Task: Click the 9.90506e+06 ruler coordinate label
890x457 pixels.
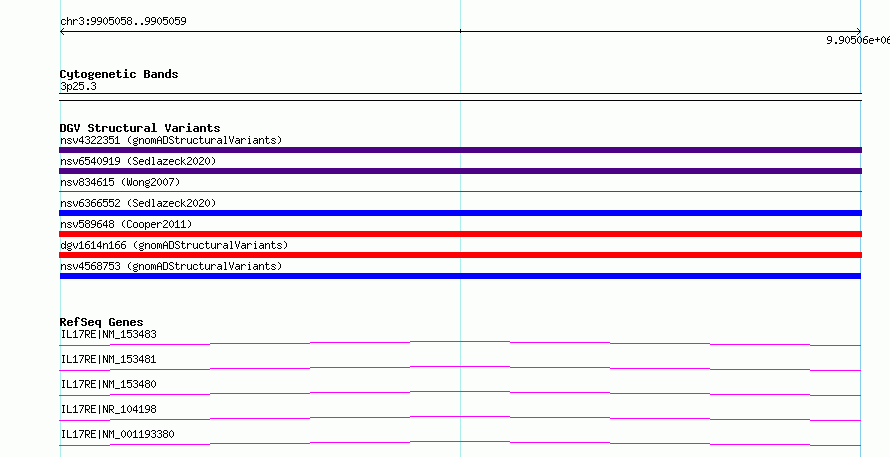Action: tap(858, 40)
